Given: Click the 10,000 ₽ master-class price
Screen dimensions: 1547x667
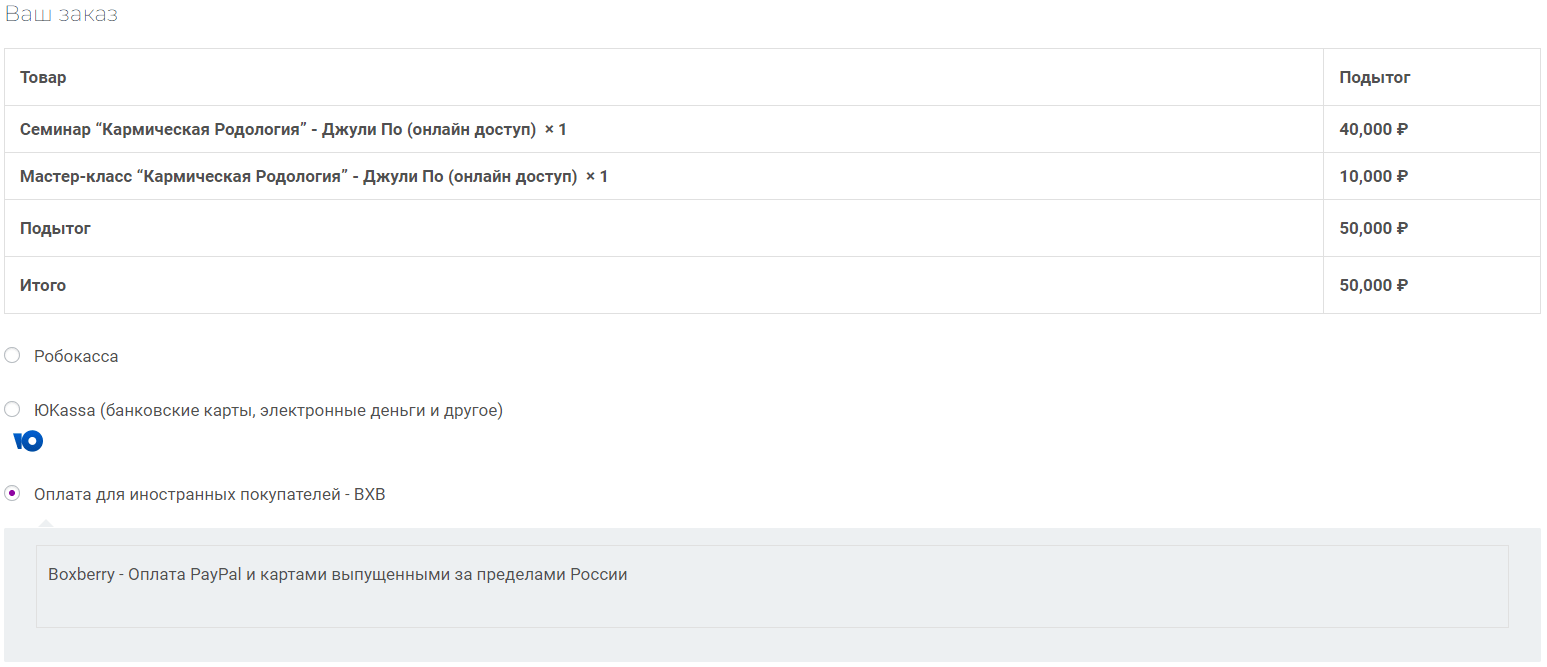Looking at the screenshot, I should (1374, 176).
